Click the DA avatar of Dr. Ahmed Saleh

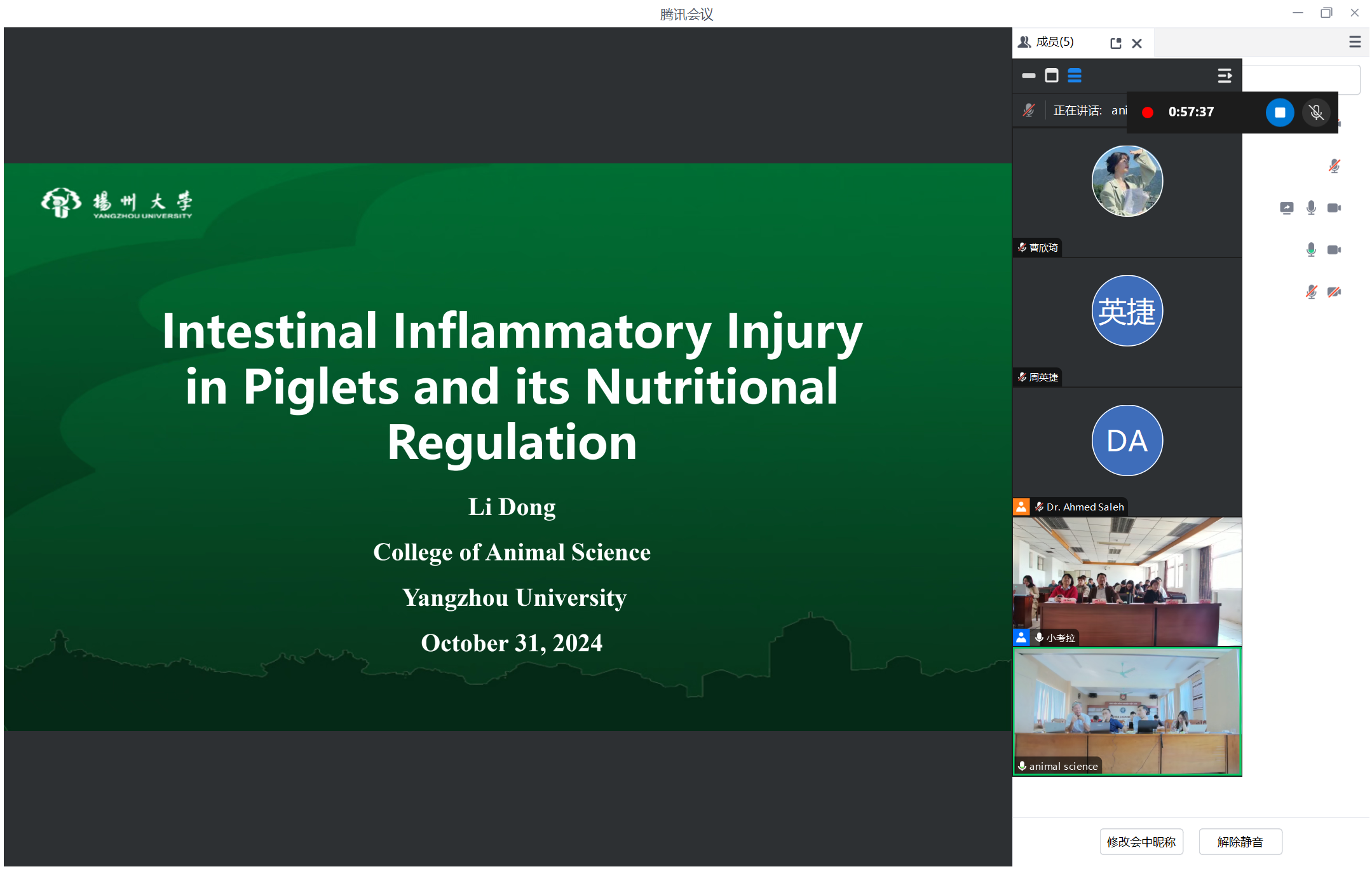pyautogui.click(x=1127, y=441)
